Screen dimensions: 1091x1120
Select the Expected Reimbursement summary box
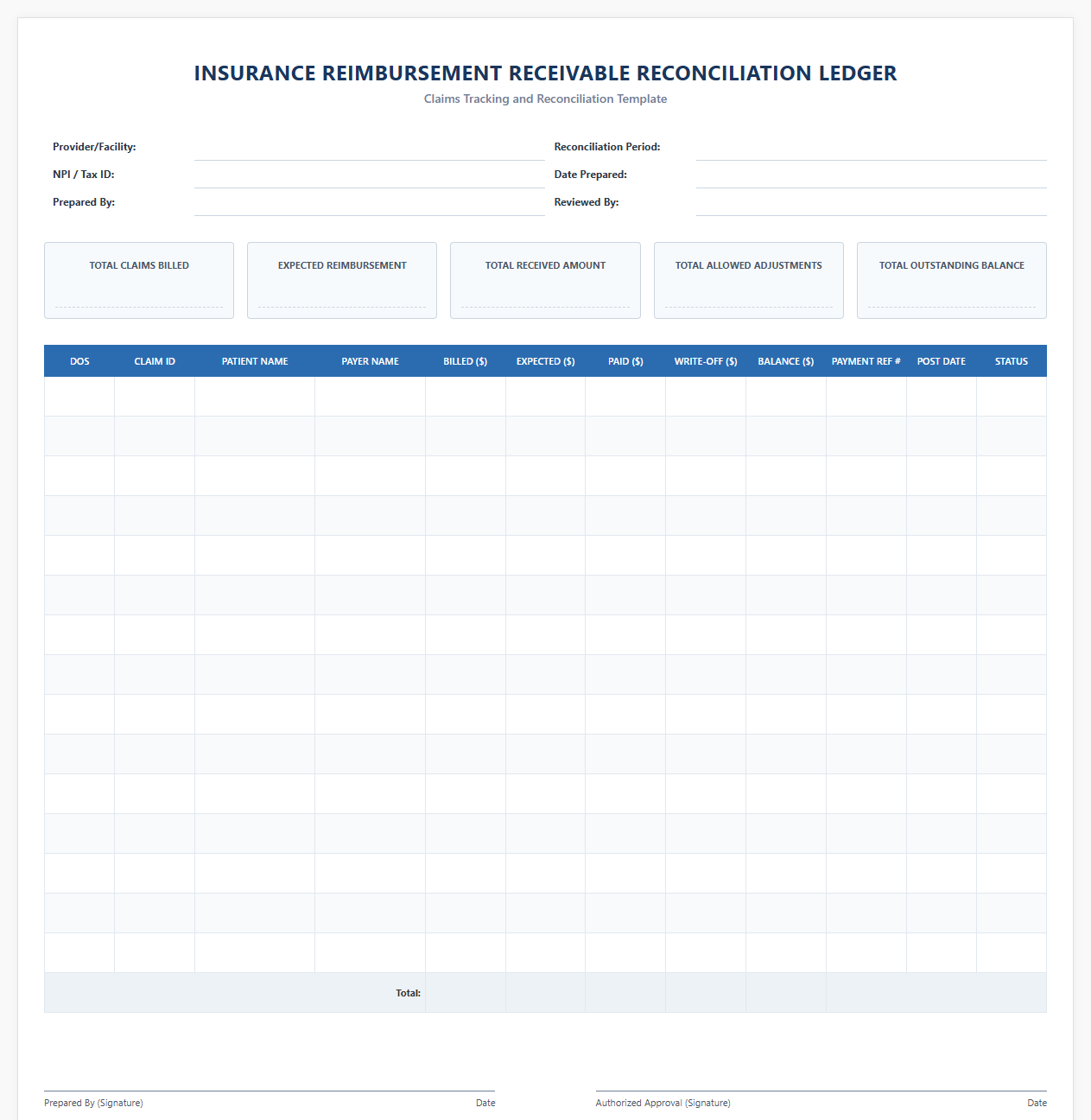(342, 280)
